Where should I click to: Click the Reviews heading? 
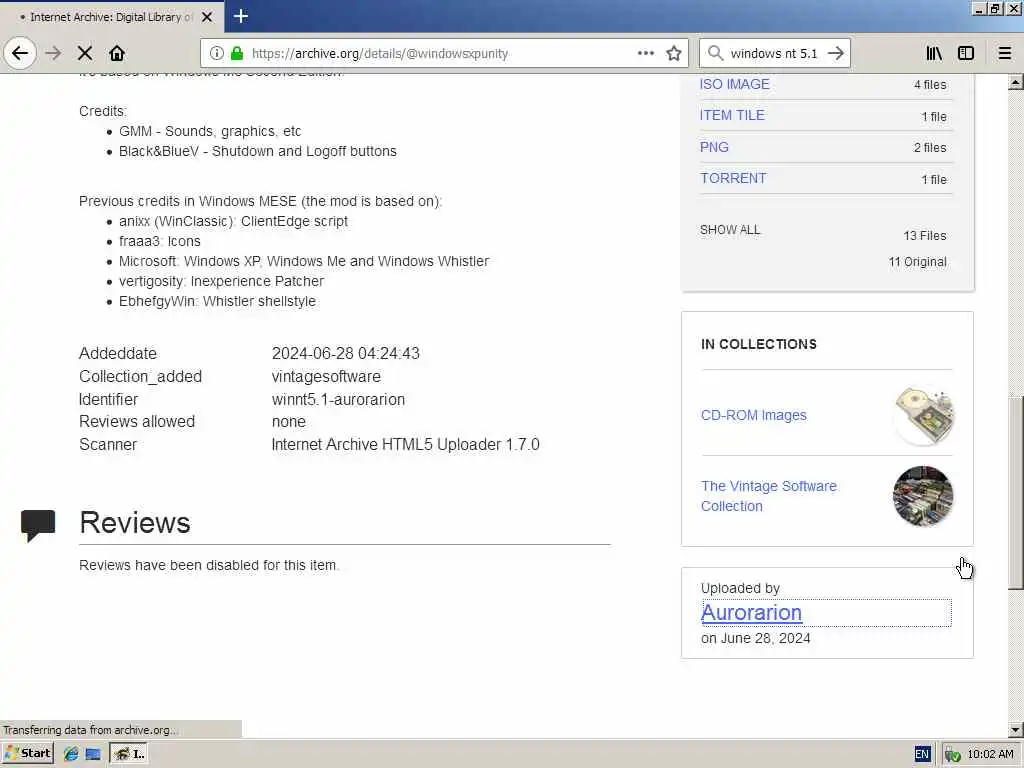point(135,523)
